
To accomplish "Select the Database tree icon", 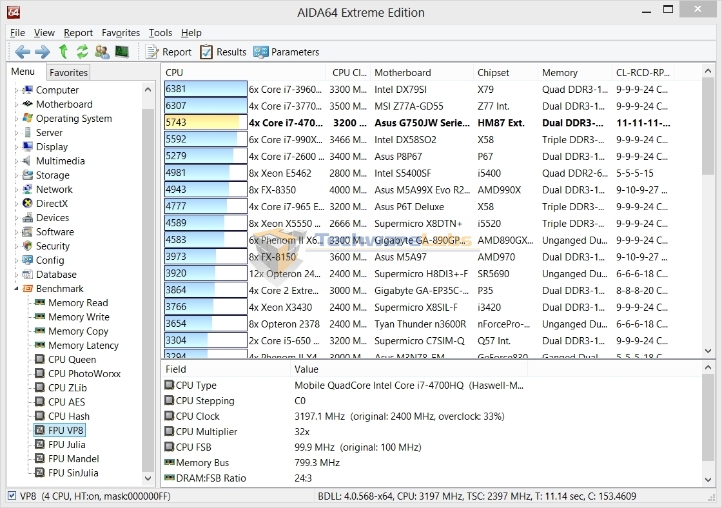I will [28, 274].
